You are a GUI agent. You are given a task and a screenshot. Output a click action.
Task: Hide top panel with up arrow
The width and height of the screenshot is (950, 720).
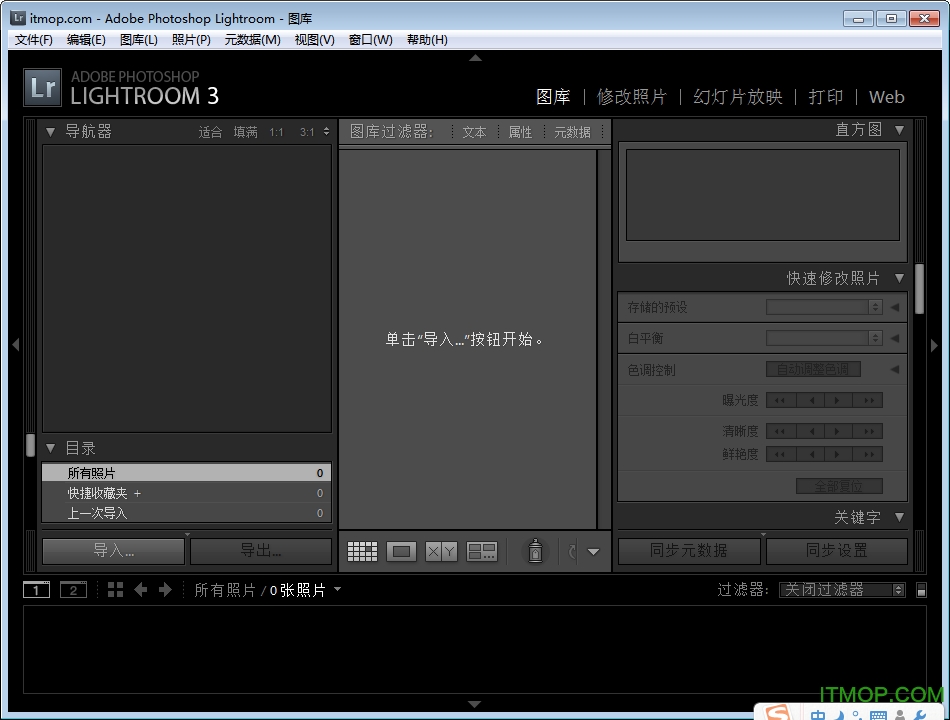(x=476, y=58)
